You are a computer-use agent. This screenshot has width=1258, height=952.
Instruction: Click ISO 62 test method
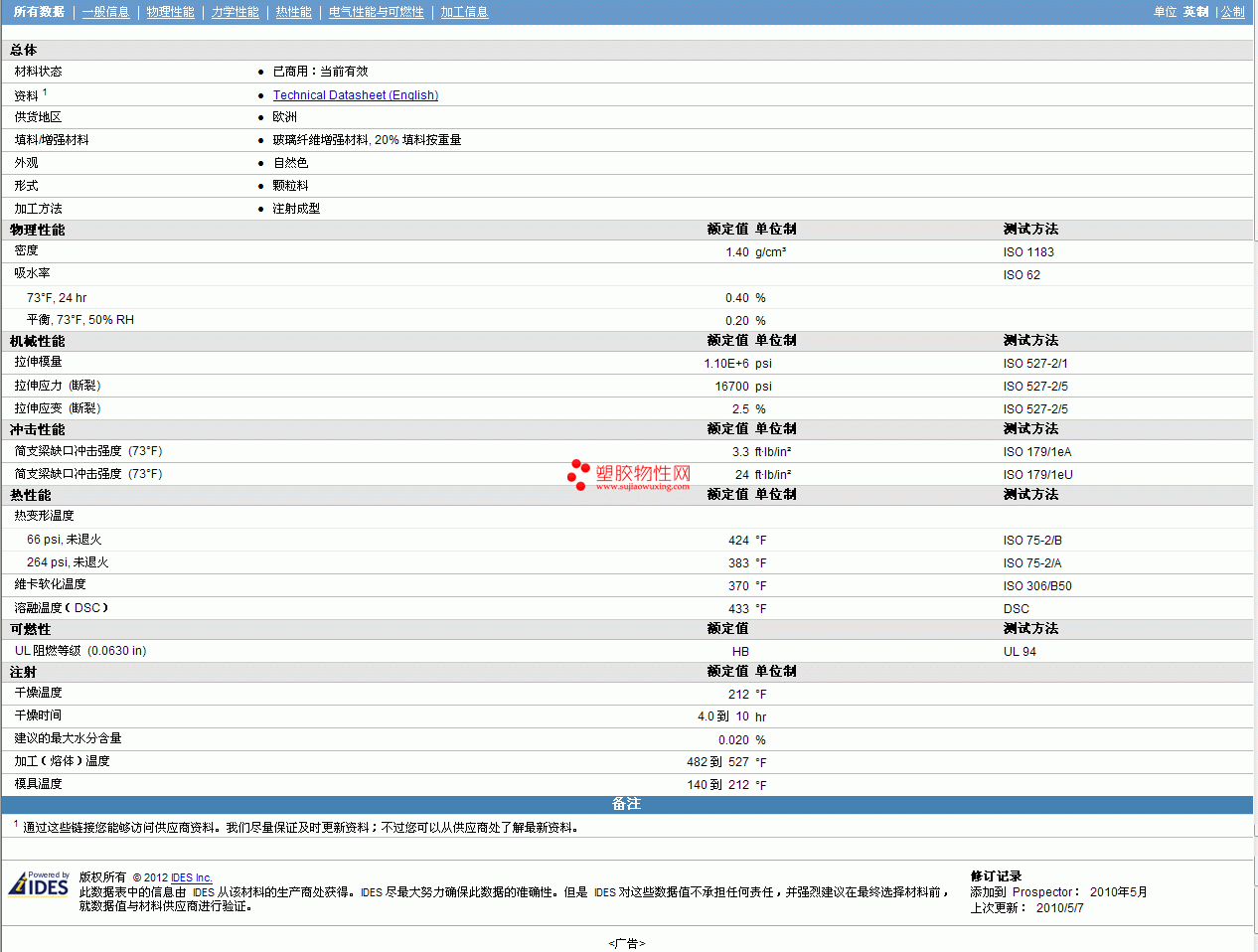pos(1022,275)
